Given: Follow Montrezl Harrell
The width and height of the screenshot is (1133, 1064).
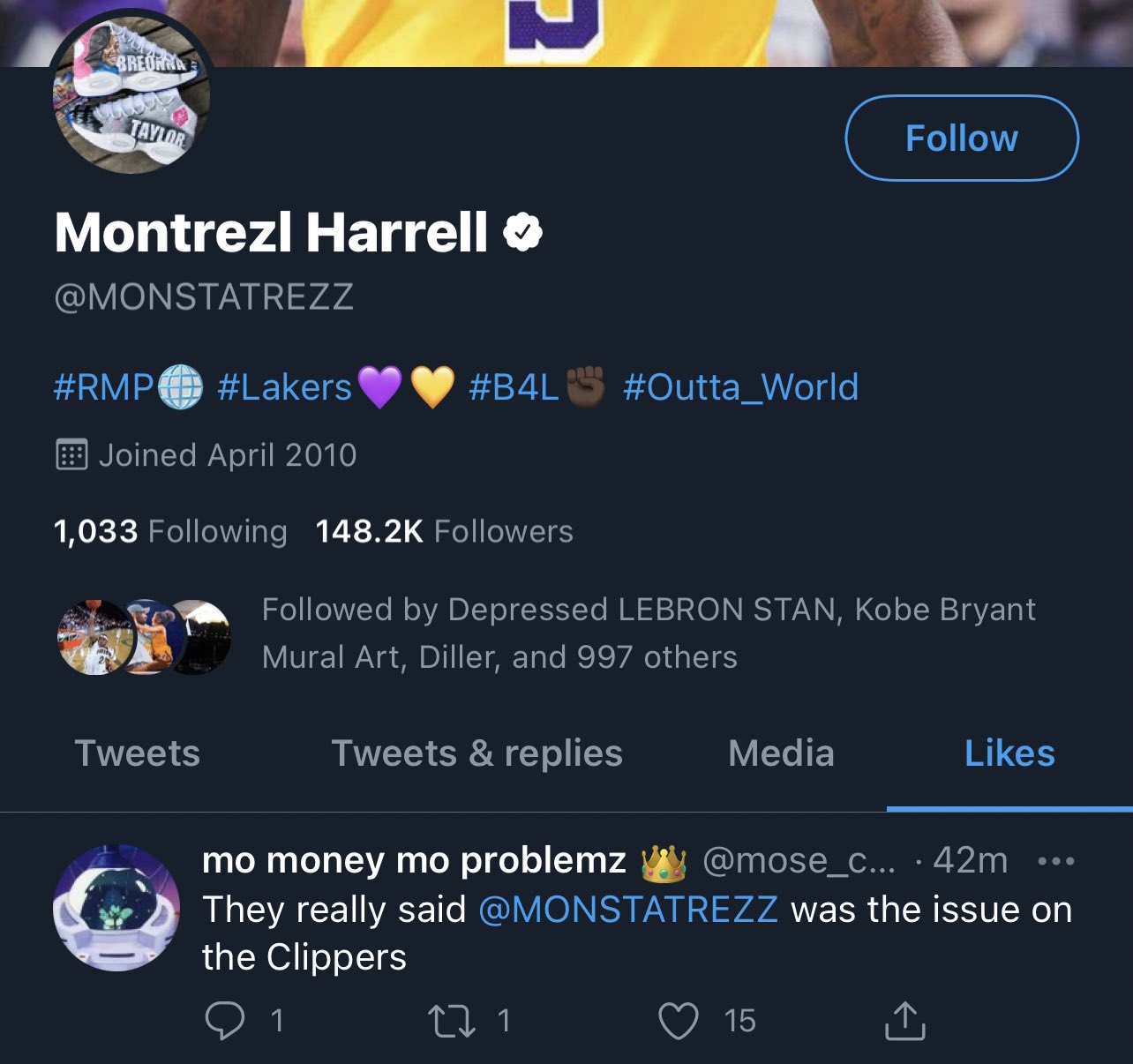Looking at the screenshot, I should (x=962, y=139).
